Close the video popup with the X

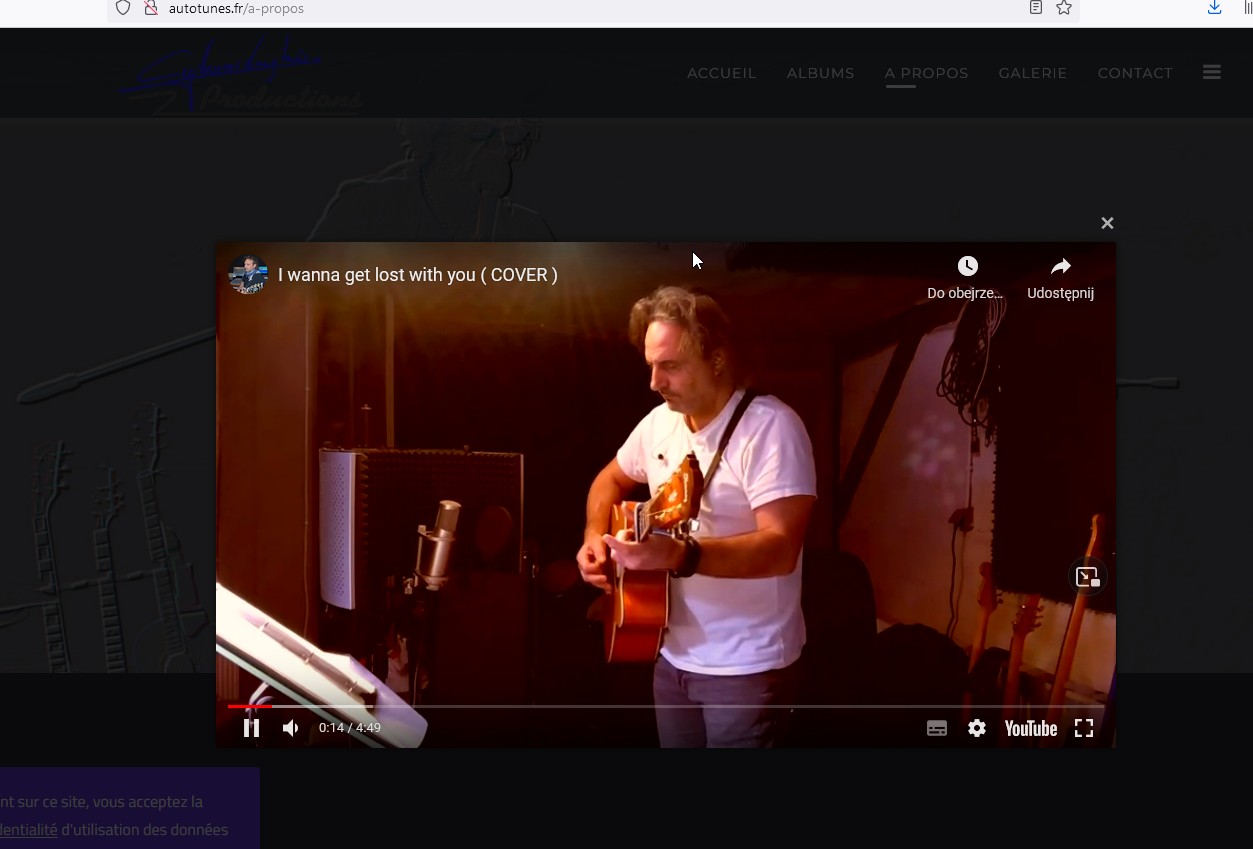tap(1107, 223)
